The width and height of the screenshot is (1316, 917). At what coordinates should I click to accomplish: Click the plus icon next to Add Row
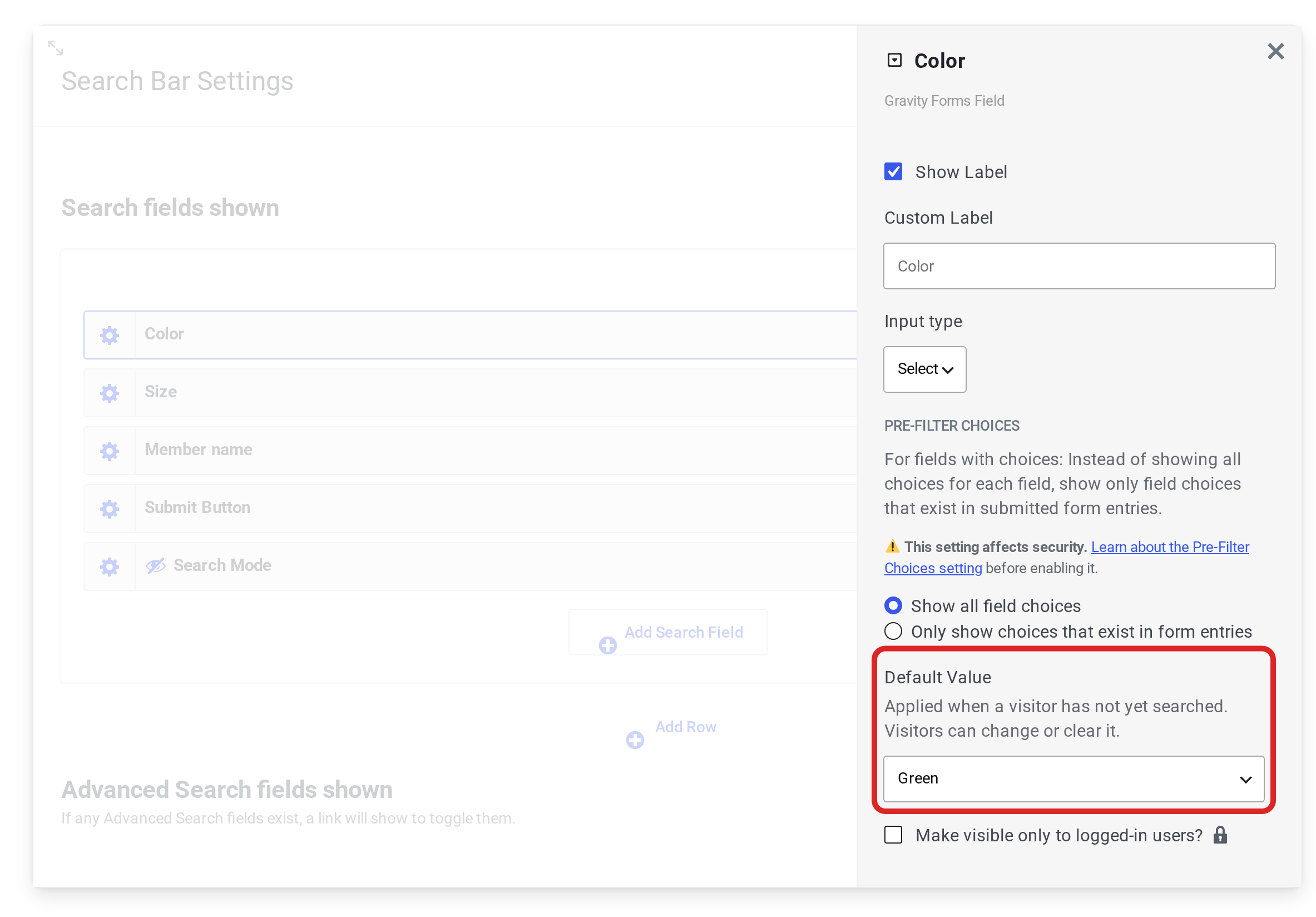pyautogui.click(x=635, y=740)
